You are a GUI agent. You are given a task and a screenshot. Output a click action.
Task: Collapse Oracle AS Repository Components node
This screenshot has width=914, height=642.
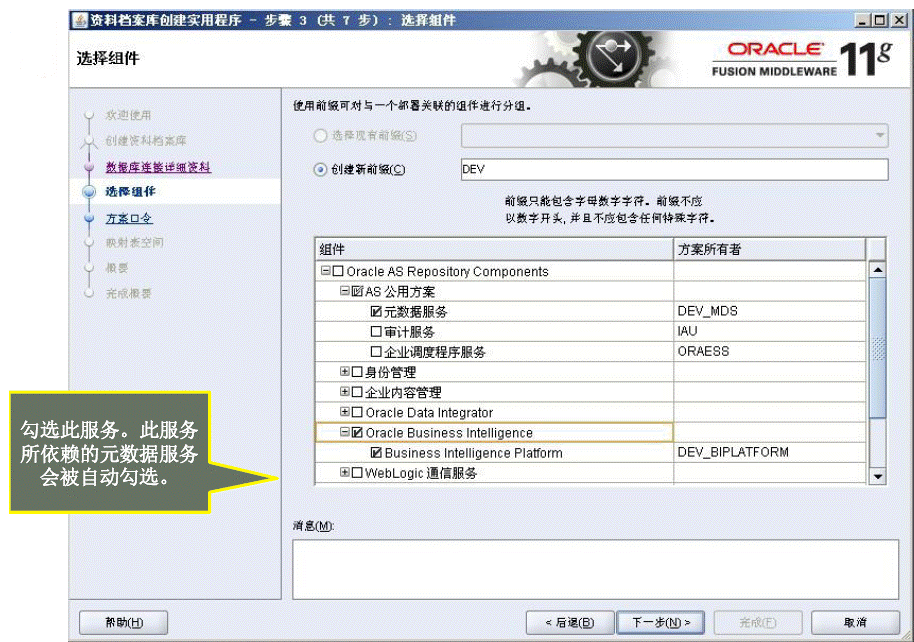326,271
